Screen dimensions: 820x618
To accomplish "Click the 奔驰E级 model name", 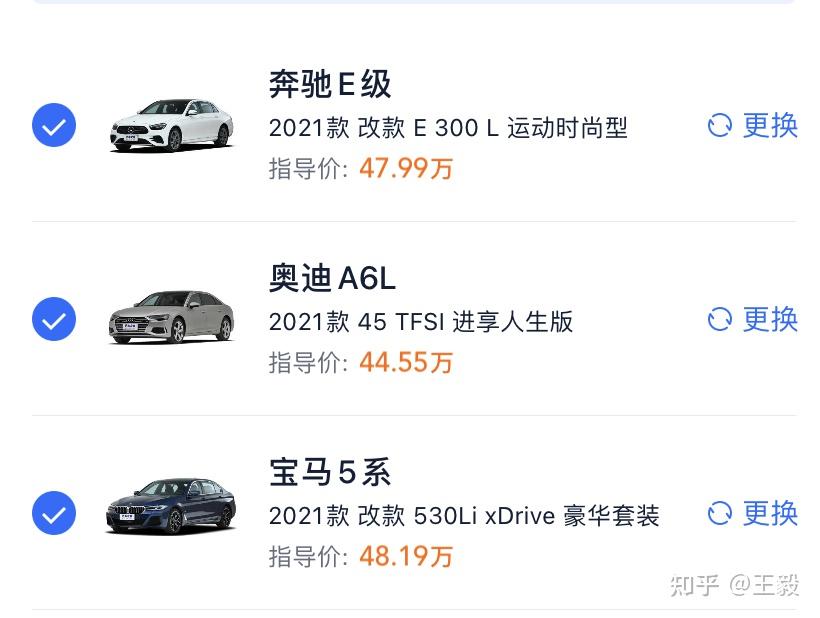I will 330,85.
